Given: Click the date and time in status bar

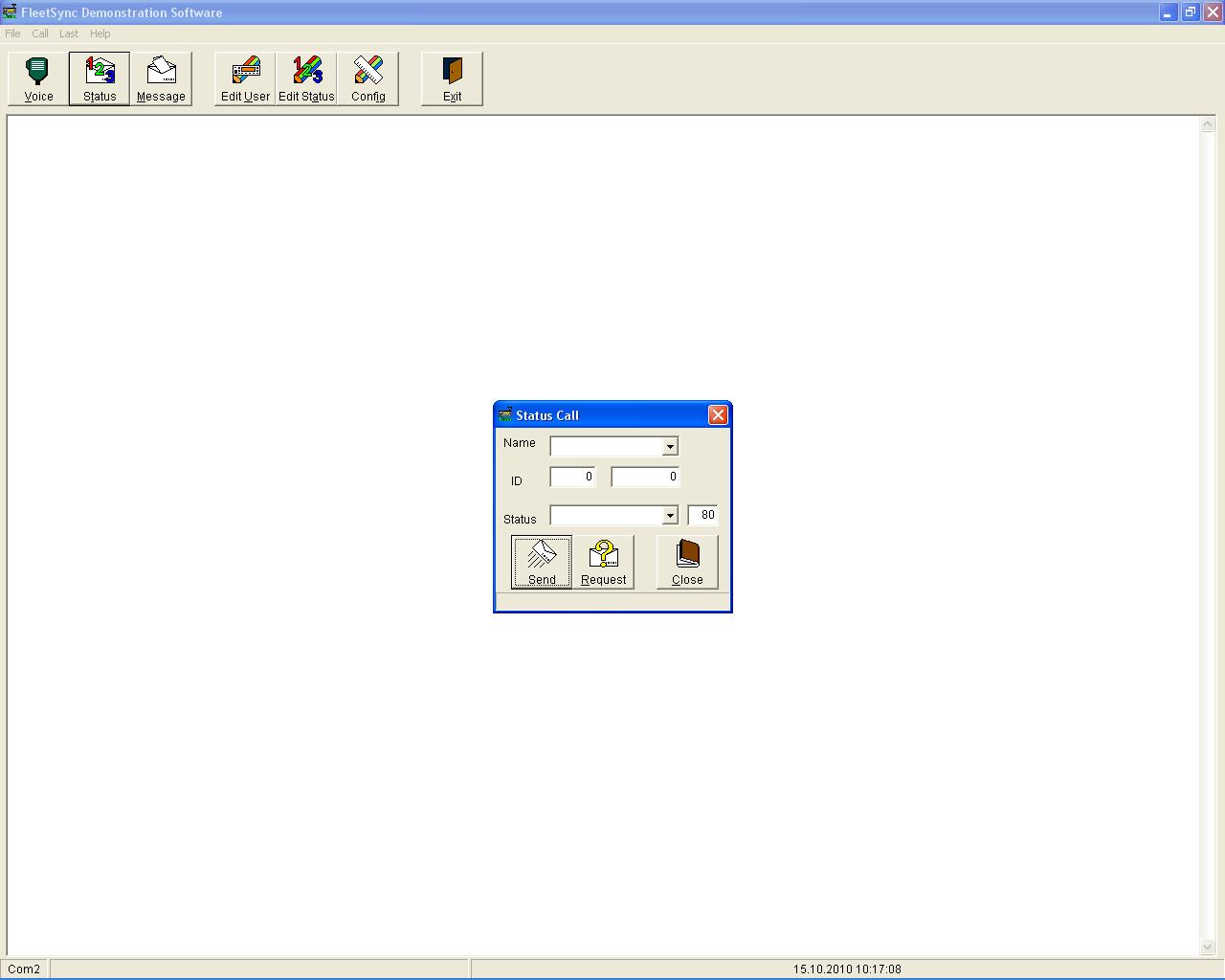Looking at the screenshot, I should [847, 969].
